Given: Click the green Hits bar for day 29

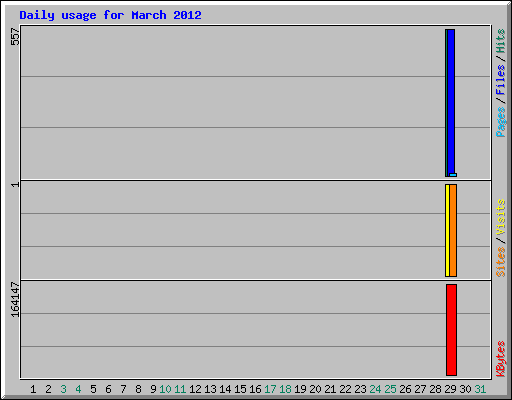Looking at the screenshot, I should pyautogui.click(x=446, y=103).
